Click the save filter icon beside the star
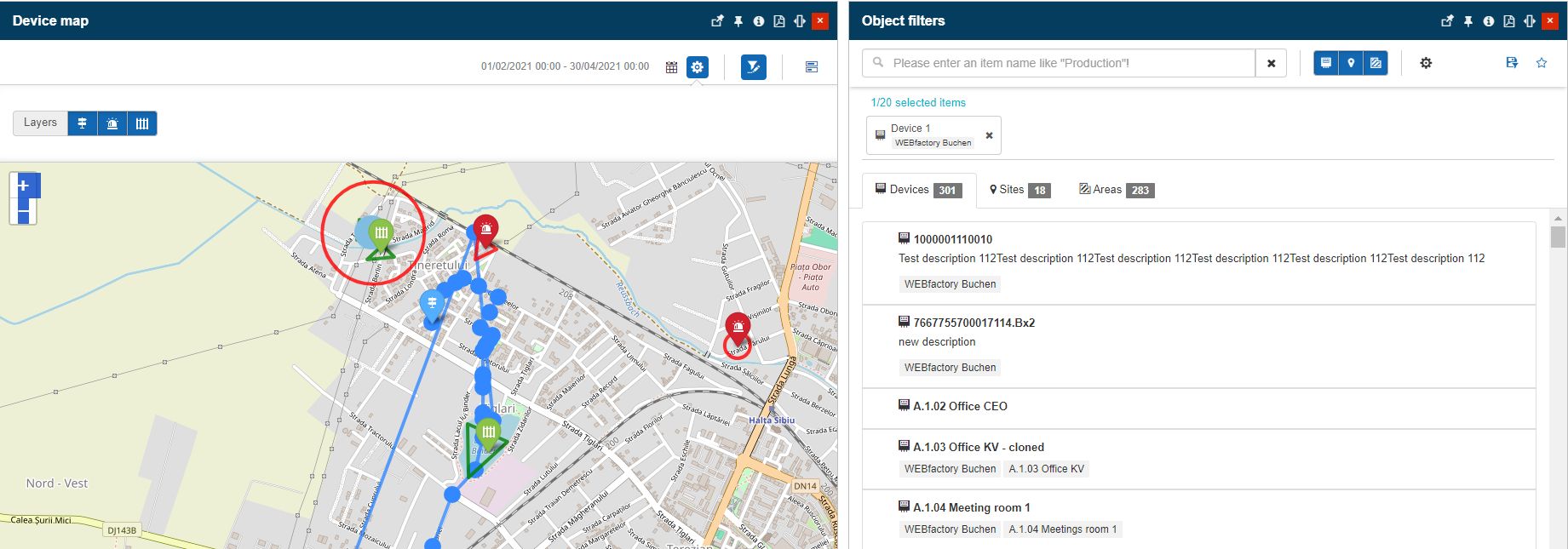This screenshot has height=549, width=1568. tap(1512, 63)
